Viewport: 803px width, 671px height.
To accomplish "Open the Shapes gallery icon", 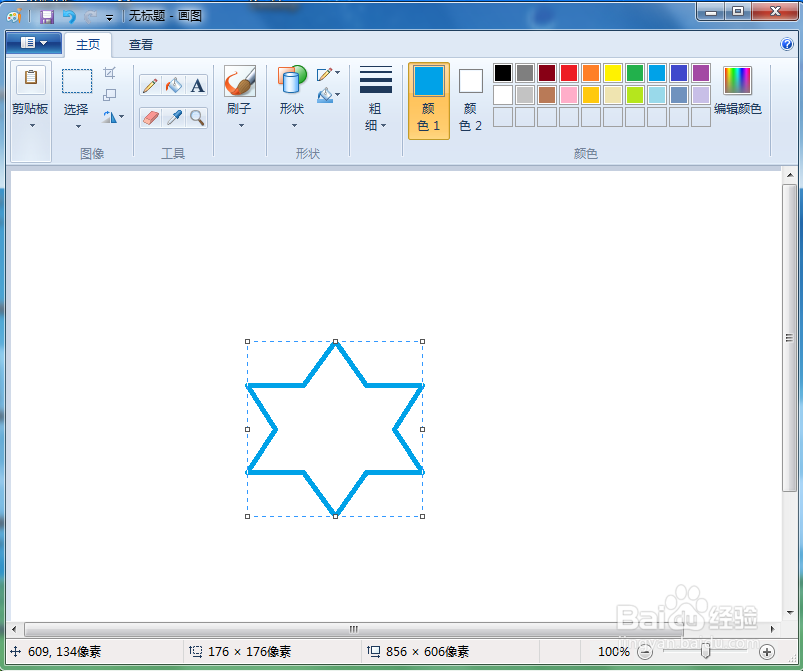I will point(292,80).
